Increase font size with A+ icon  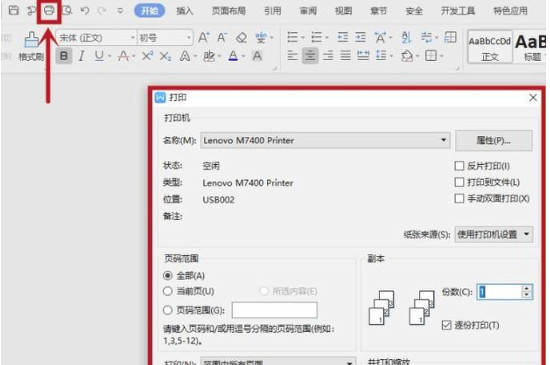tap(204, 37)
